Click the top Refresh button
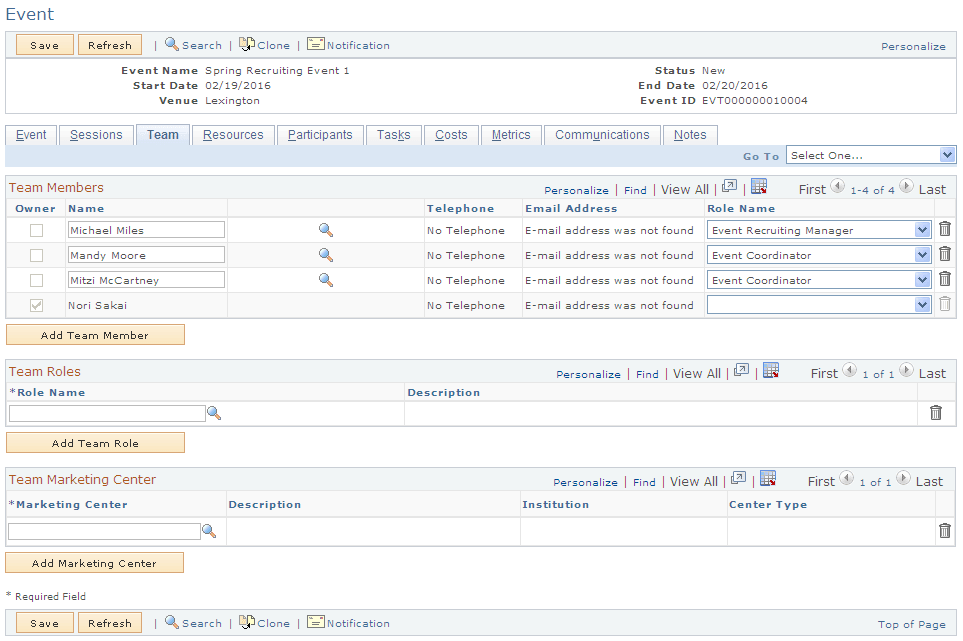This screenshot has height=641, width=963. pyautogui.click(x=110, y=45)
